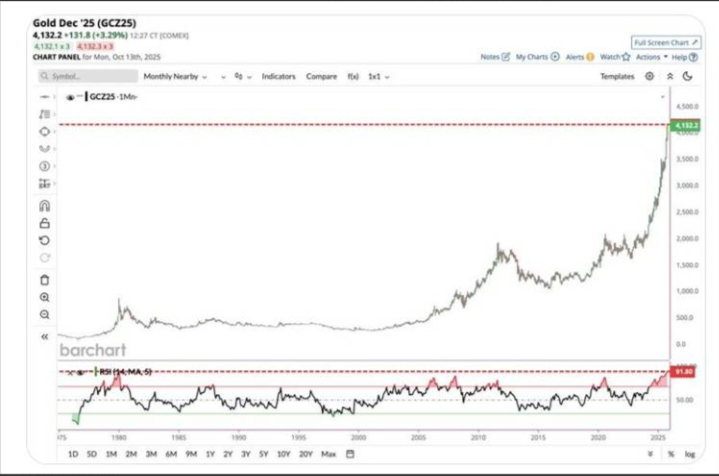Zoom out using the magnifier minus icon

coord(44,314)
